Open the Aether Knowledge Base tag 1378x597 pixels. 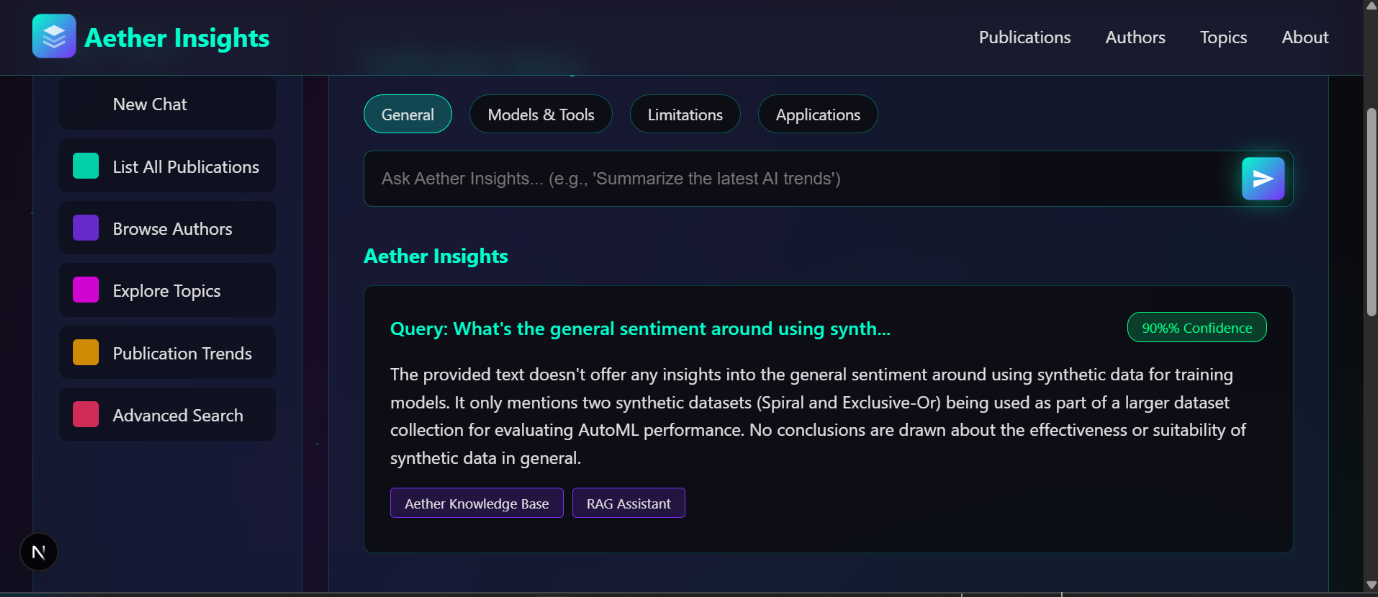pos(476,503)
